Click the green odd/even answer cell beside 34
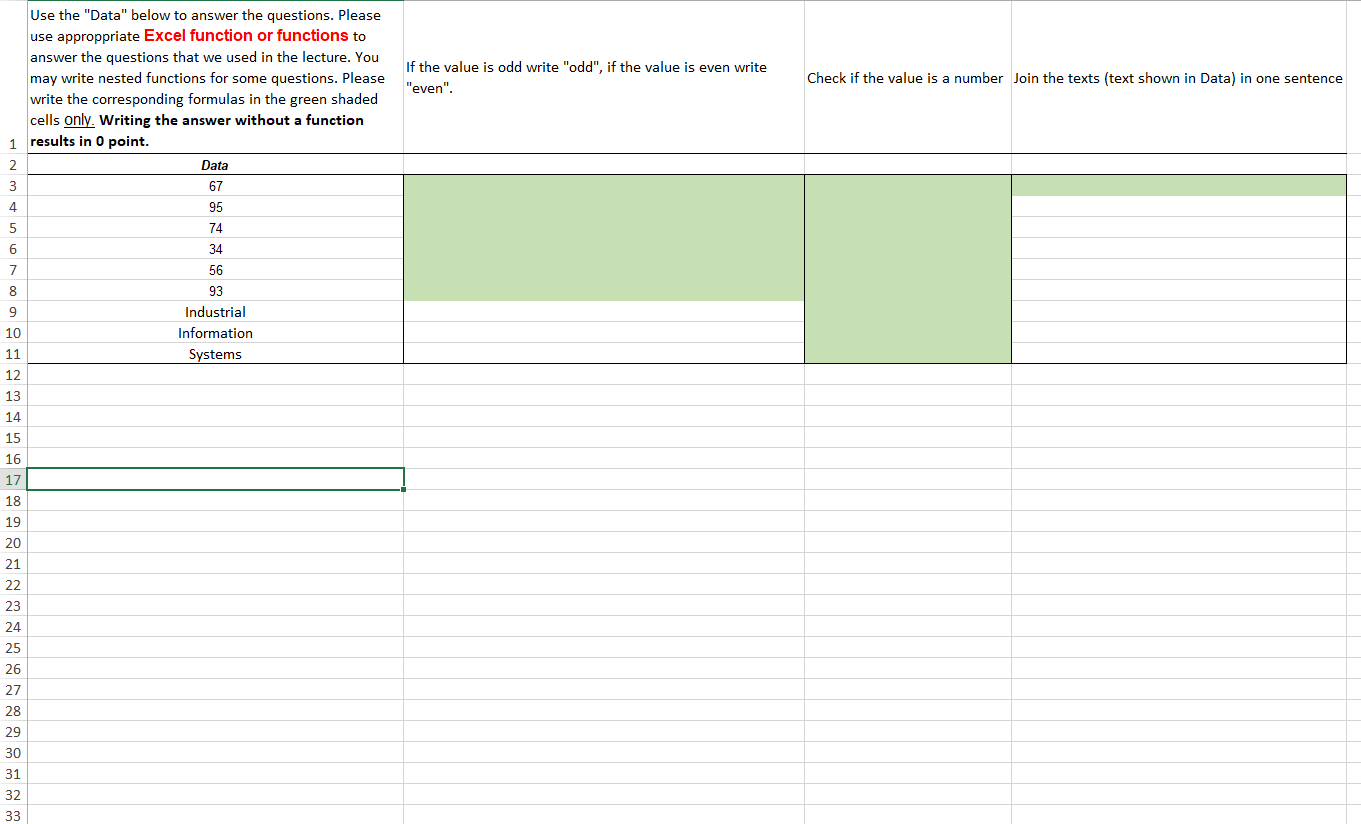This screenshot has height=824, width=1361. [604, 249]
